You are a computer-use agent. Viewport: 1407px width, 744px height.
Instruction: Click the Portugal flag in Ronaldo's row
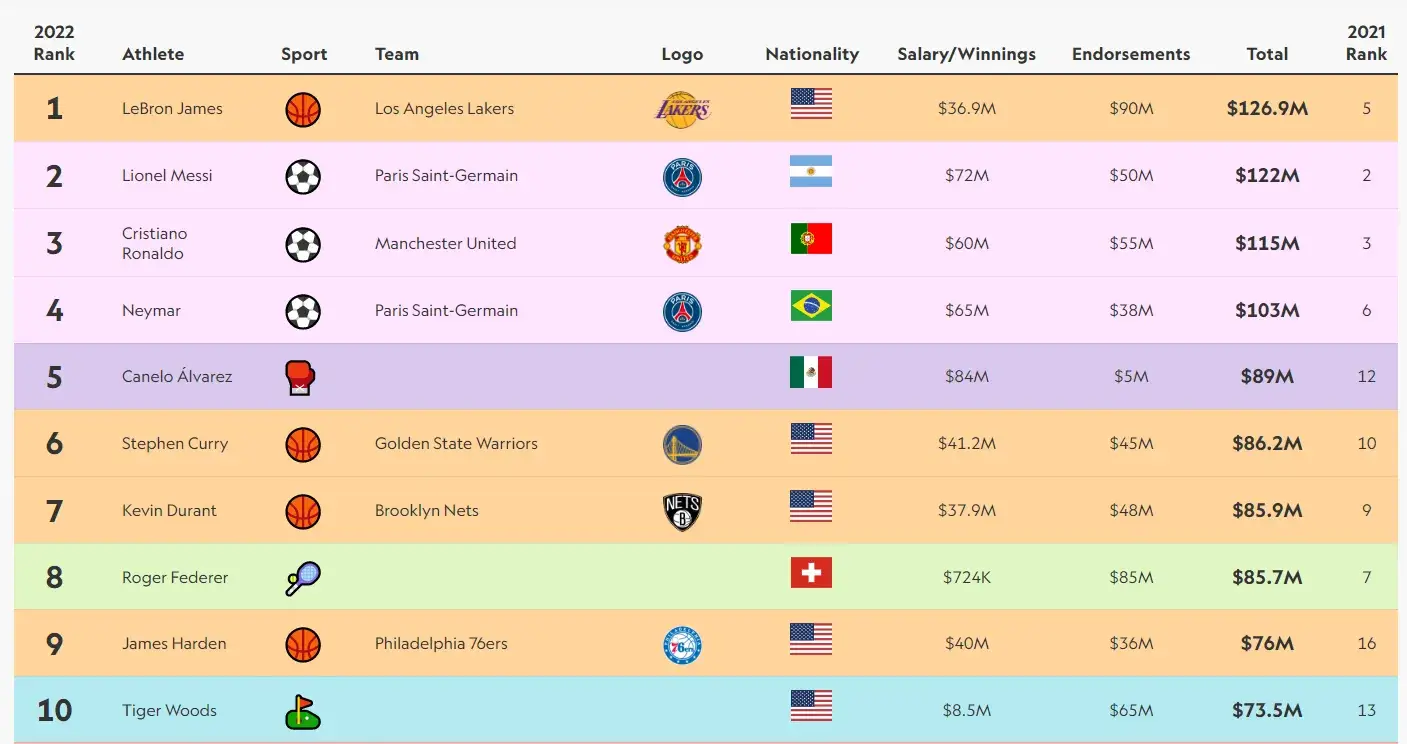811,239
